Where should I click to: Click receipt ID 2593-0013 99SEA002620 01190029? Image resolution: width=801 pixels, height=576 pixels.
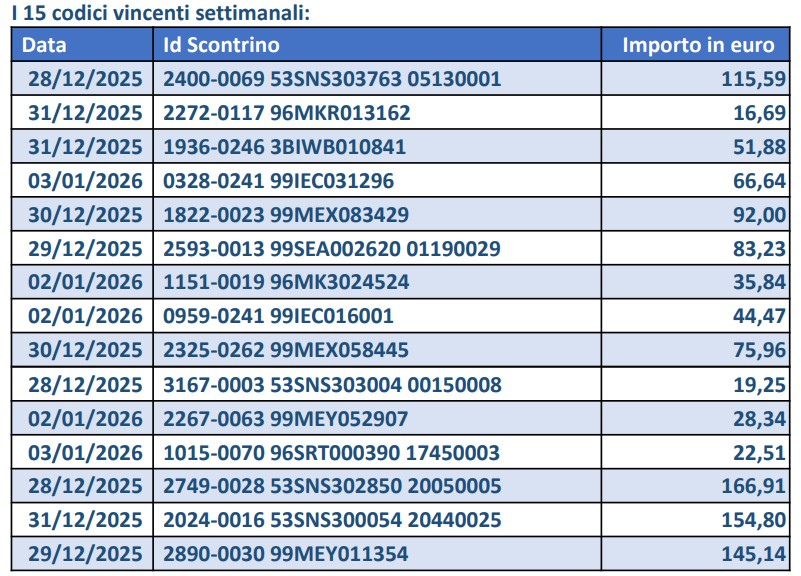tap(332, 249)
